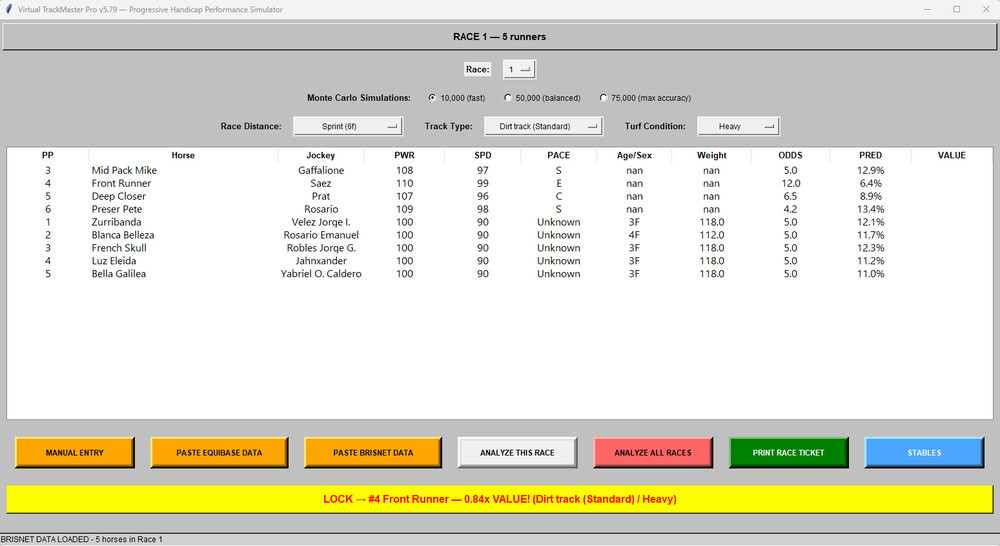Click the PWR column header
Image resolution: width=1000 pixels, height=546 pixels.
(x=404, y=155)
